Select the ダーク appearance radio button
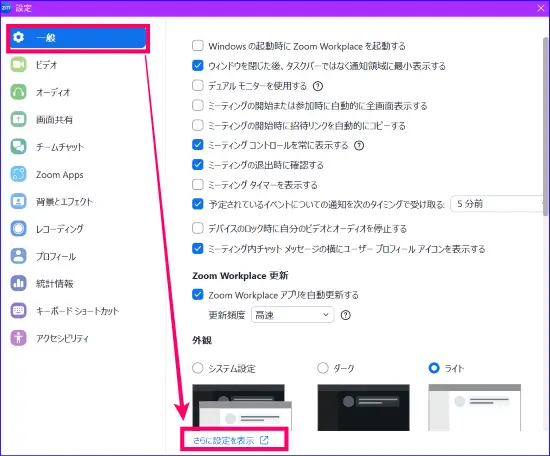This screenshot has width=550, height=456. coord(323,368)
